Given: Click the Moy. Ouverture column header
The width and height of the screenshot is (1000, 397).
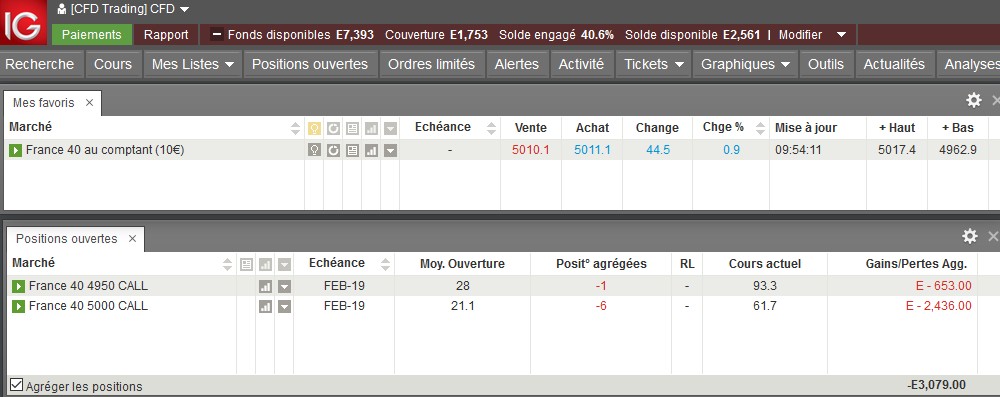Looking at the screenshot, I should tap(462, 264).
